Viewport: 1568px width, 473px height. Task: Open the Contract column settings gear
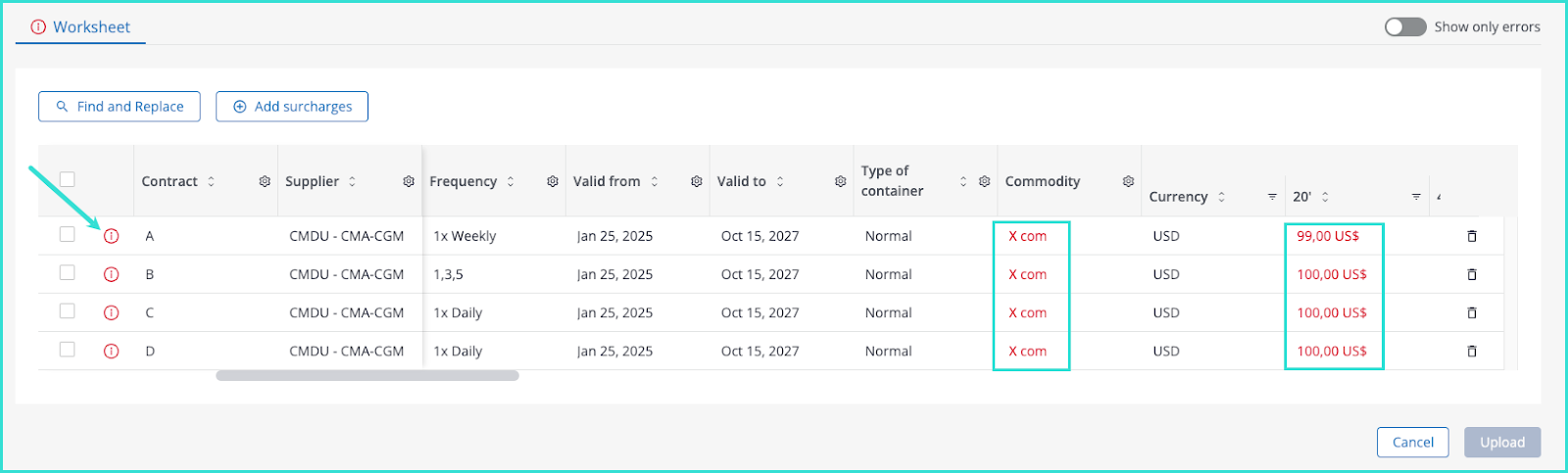(x=265, y=181)
